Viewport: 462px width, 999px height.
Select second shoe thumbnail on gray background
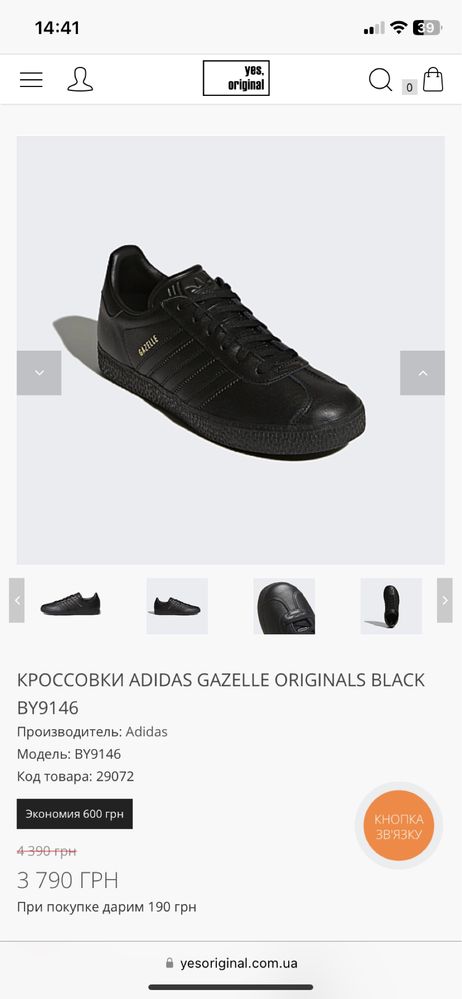pos(177,606)
